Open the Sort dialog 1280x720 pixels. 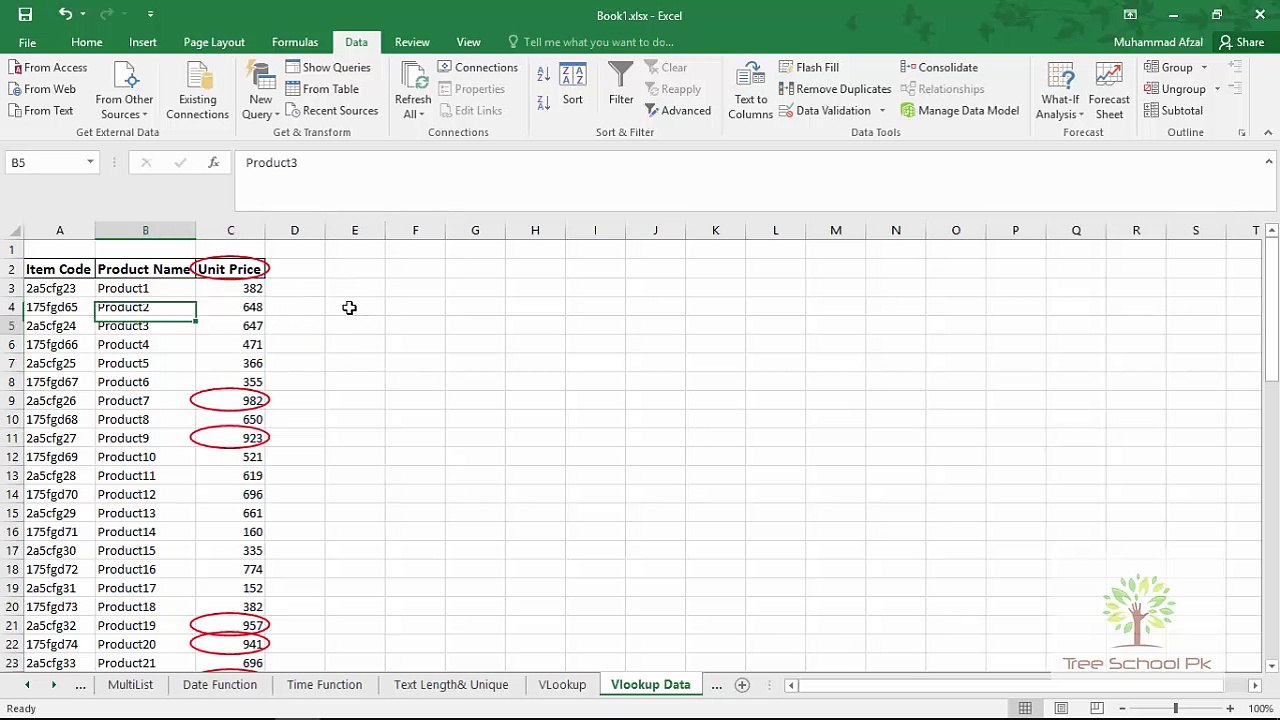point(572,84)
